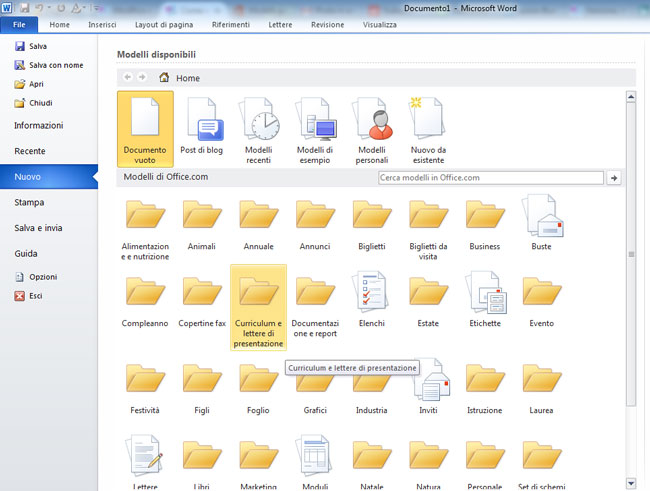Open the Istruzione template folder
Image resolution: width=650 pixels, height=491 pixels.
tap(485, 388)
